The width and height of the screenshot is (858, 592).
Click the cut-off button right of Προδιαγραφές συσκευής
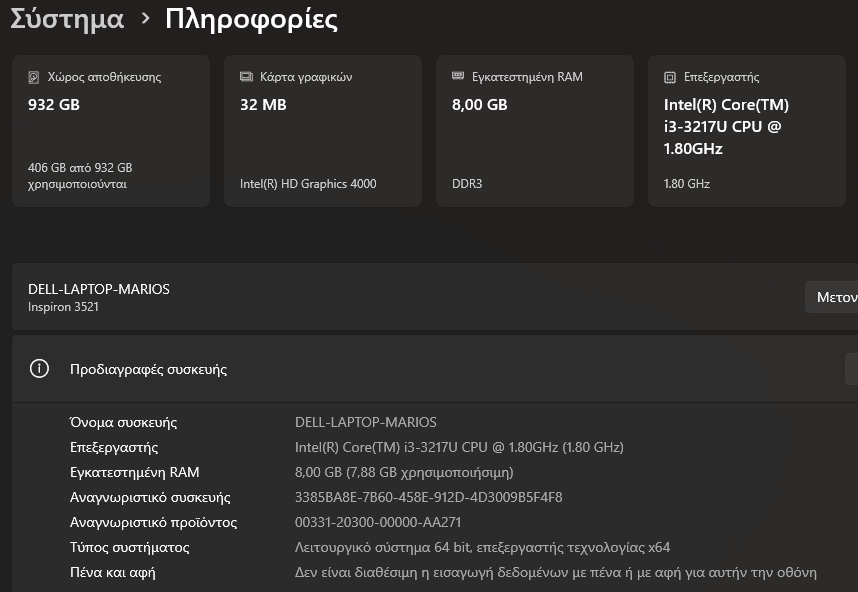pyautogui.click(x=851, y=369)
